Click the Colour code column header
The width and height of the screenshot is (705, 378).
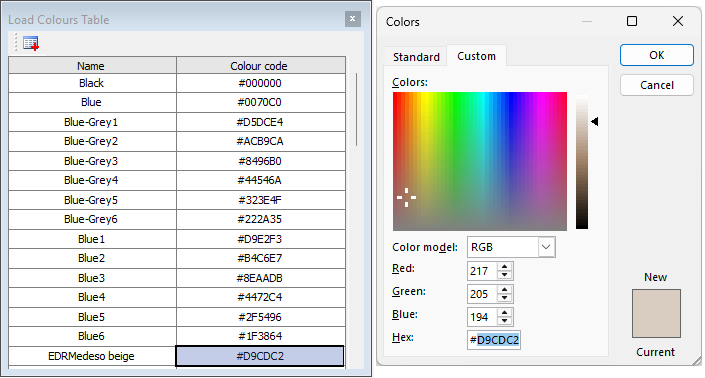point(261,66)
